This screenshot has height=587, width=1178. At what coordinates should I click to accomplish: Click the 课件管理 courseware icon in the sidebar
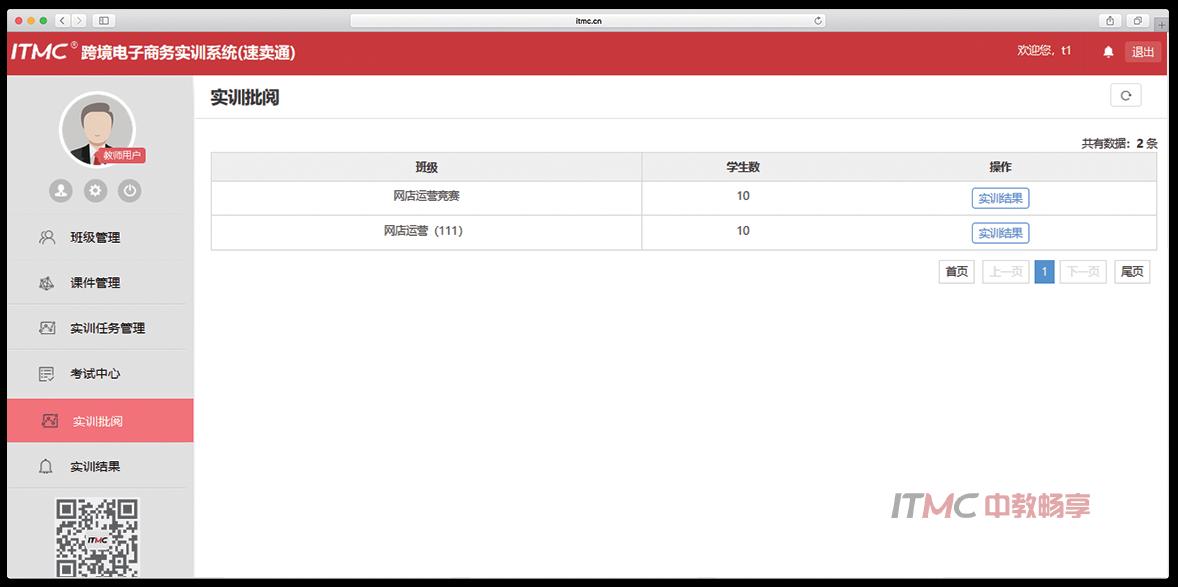click(47, 283)
